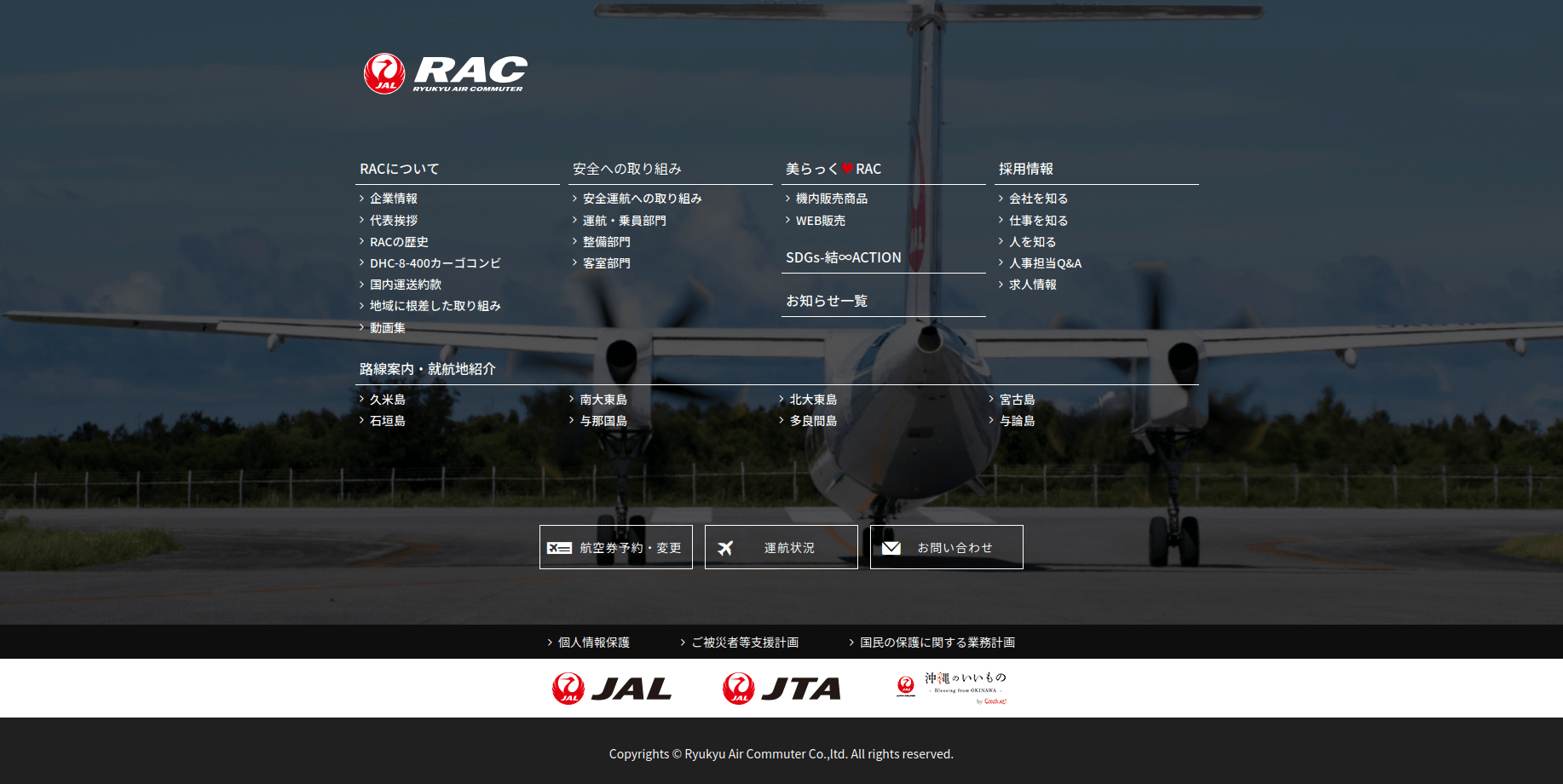
Task: Open the JAL logo link
Action: click(611, 689)
